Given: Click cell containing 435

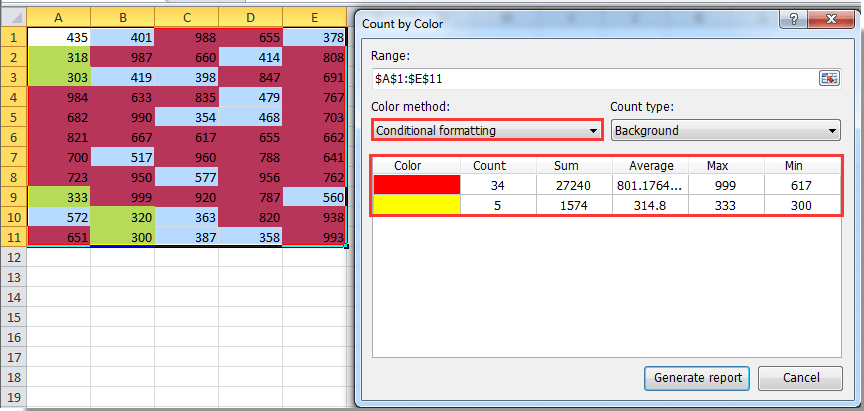Looking at the screenshot, I should tap(59, 37).
